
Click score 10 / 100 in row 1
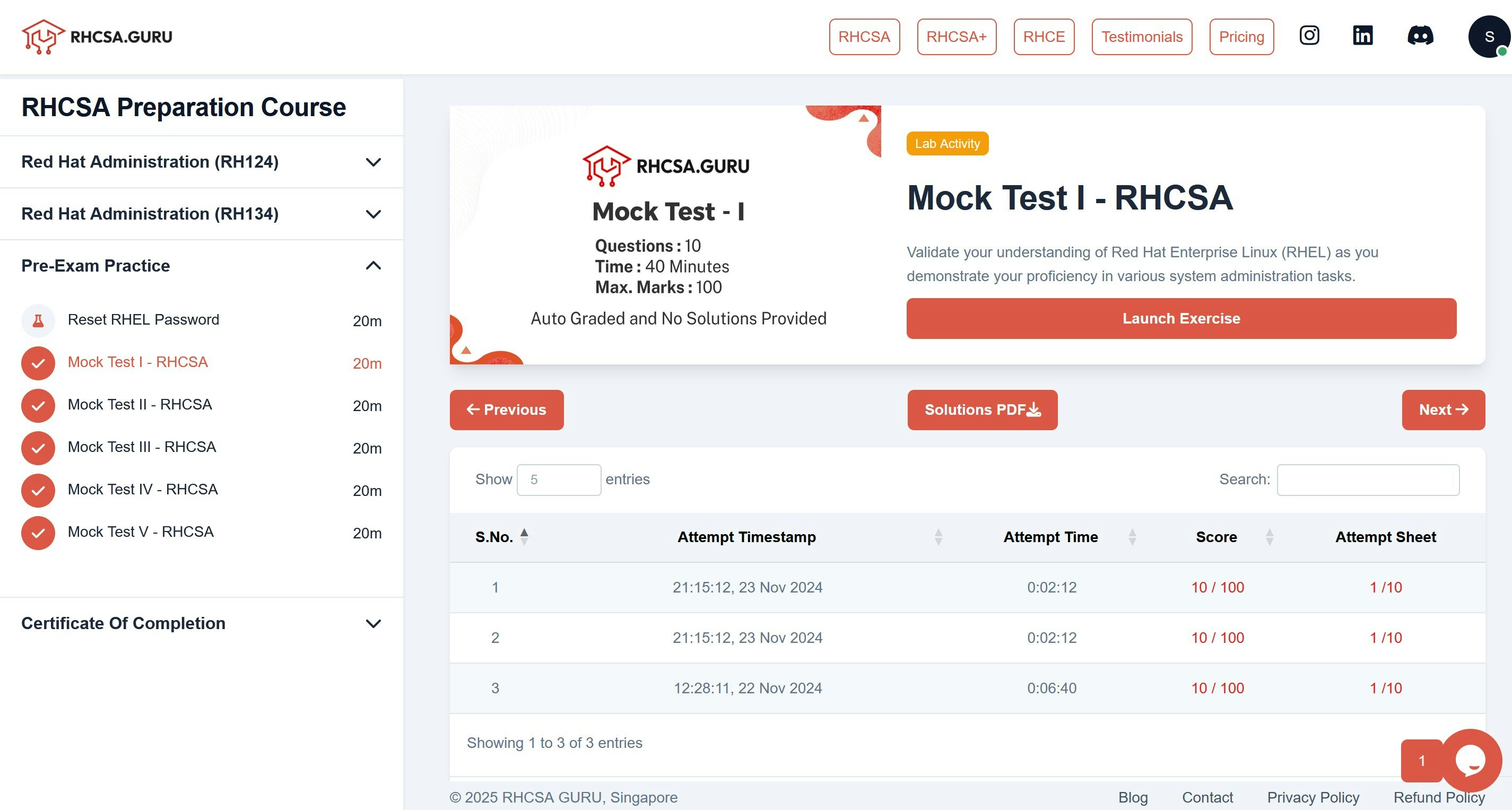(x=1218, y=587)
